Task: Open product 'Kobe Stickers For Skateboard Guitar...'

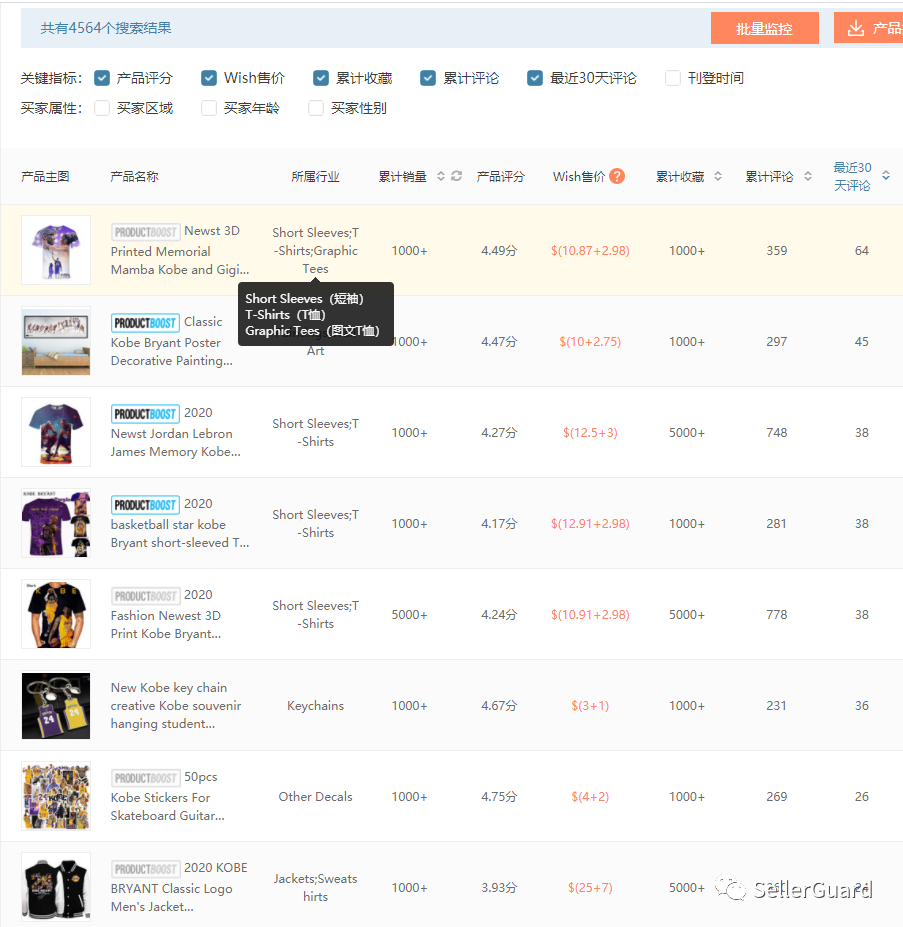Action: tap(167, 807)
